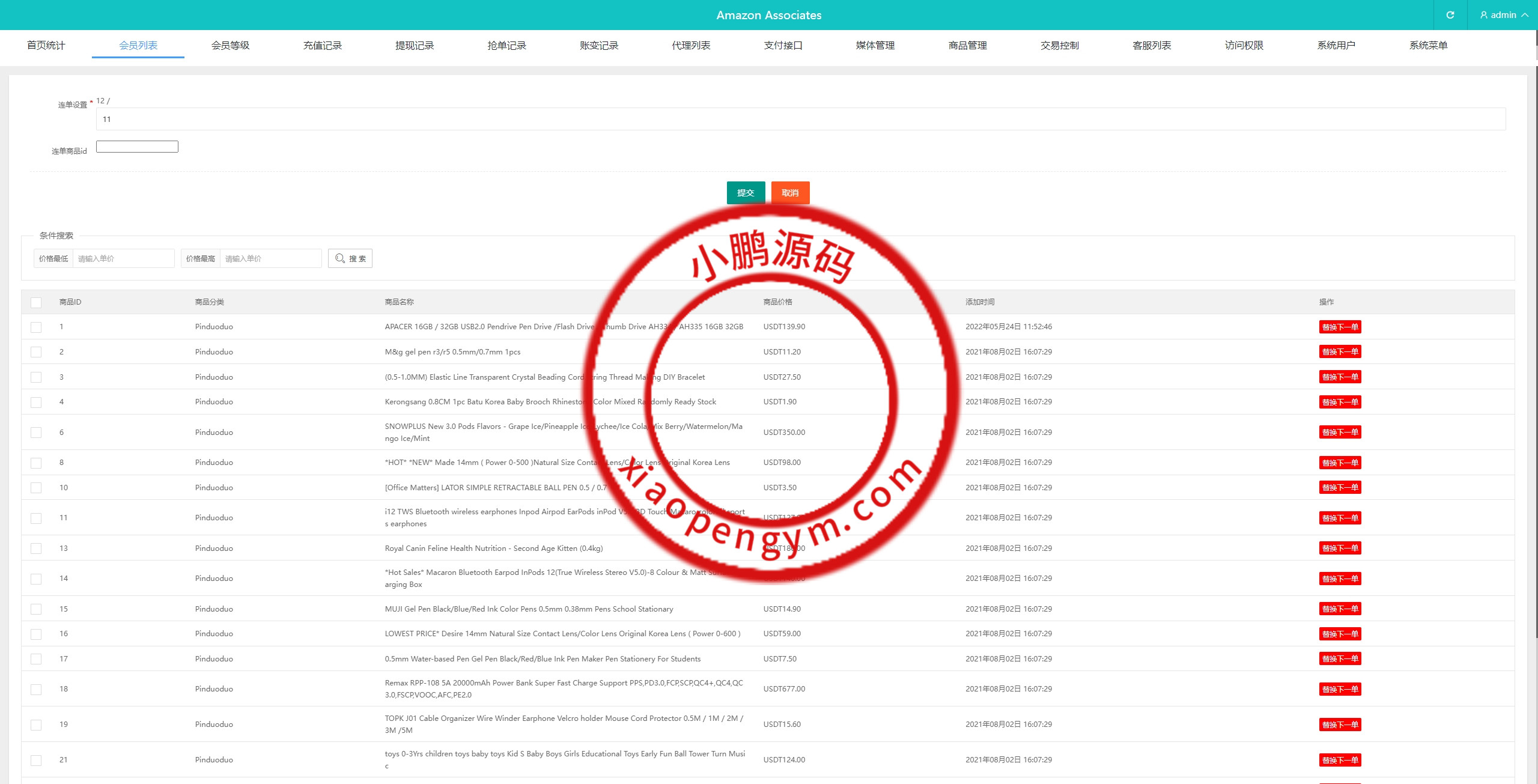Click 替换下一单 for LATOR ball pen row
The width and height of the screenshot is (1538, 784).
1340,487
